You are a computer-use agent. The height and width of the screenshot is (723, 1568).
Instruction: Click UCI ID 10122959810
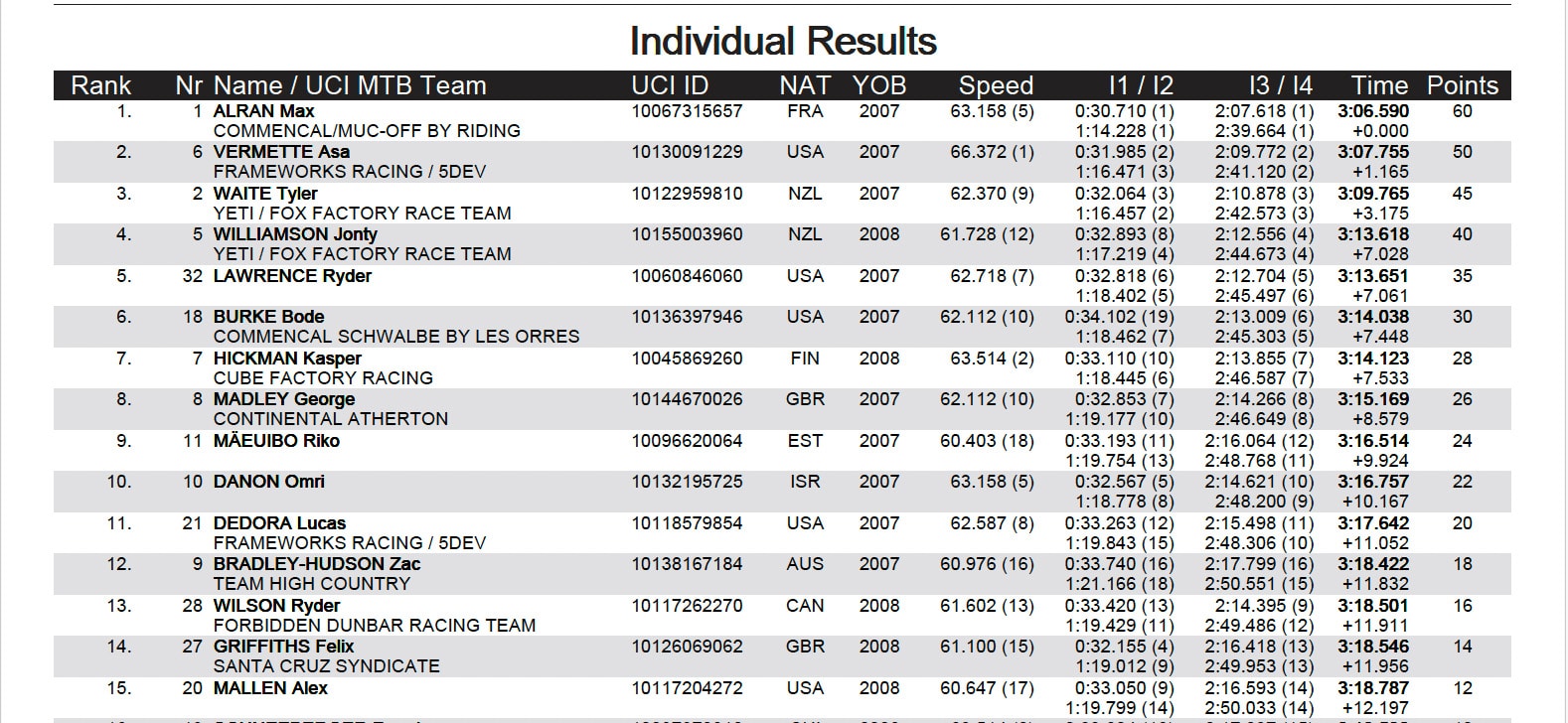coord(687,194)
